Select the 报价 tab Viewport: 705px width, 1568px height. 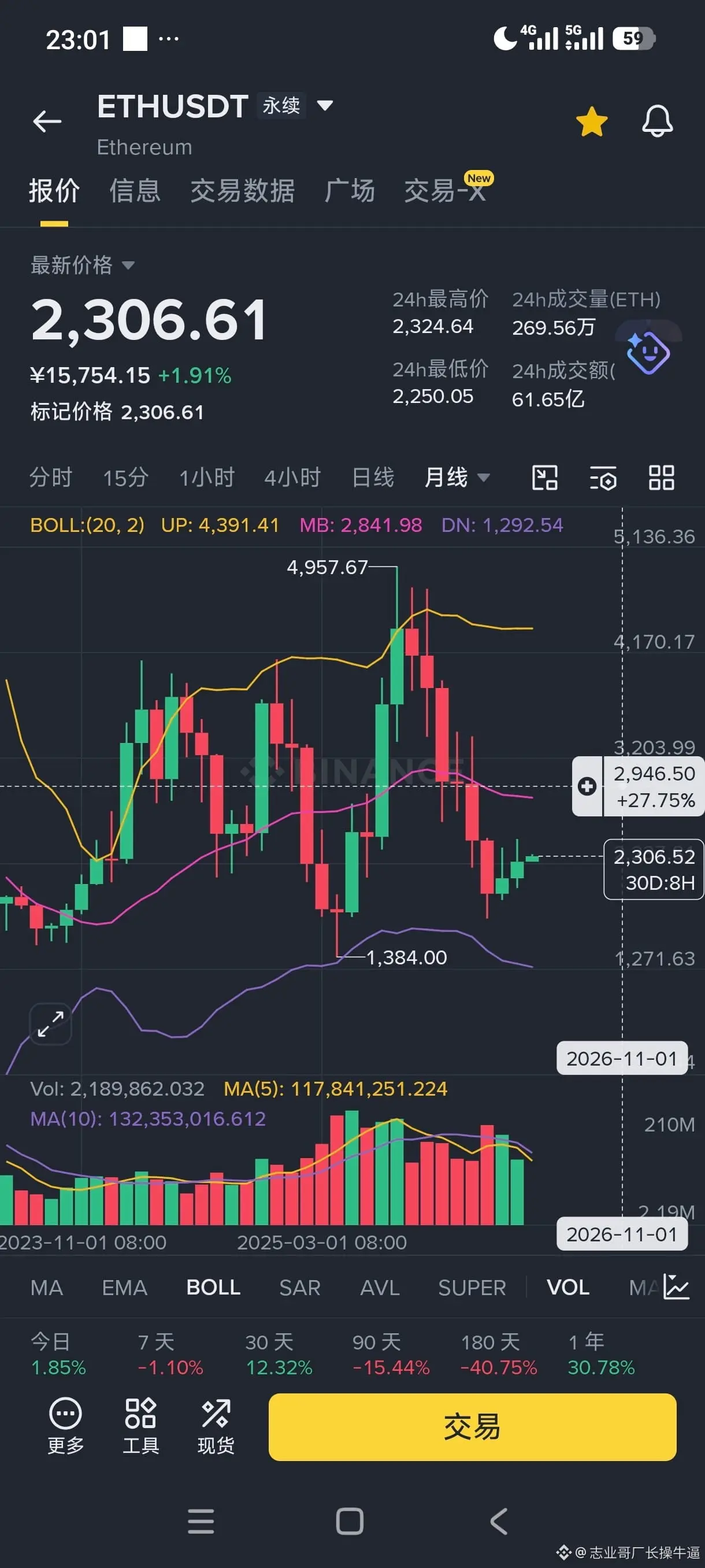54,191
